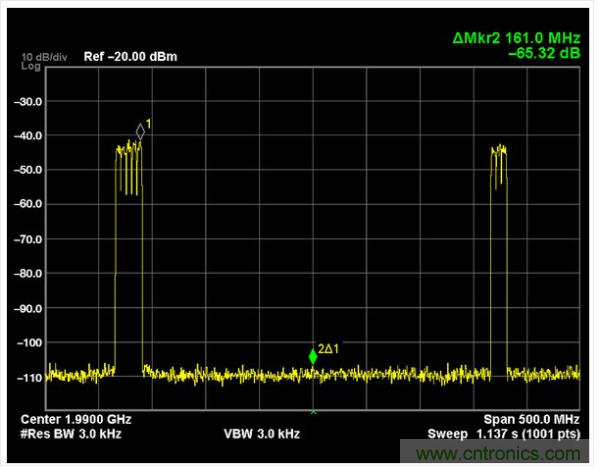Select the green 2Δ1 delta marker diamond
Viewport: 600px width, 469px height.
(313, 357)
